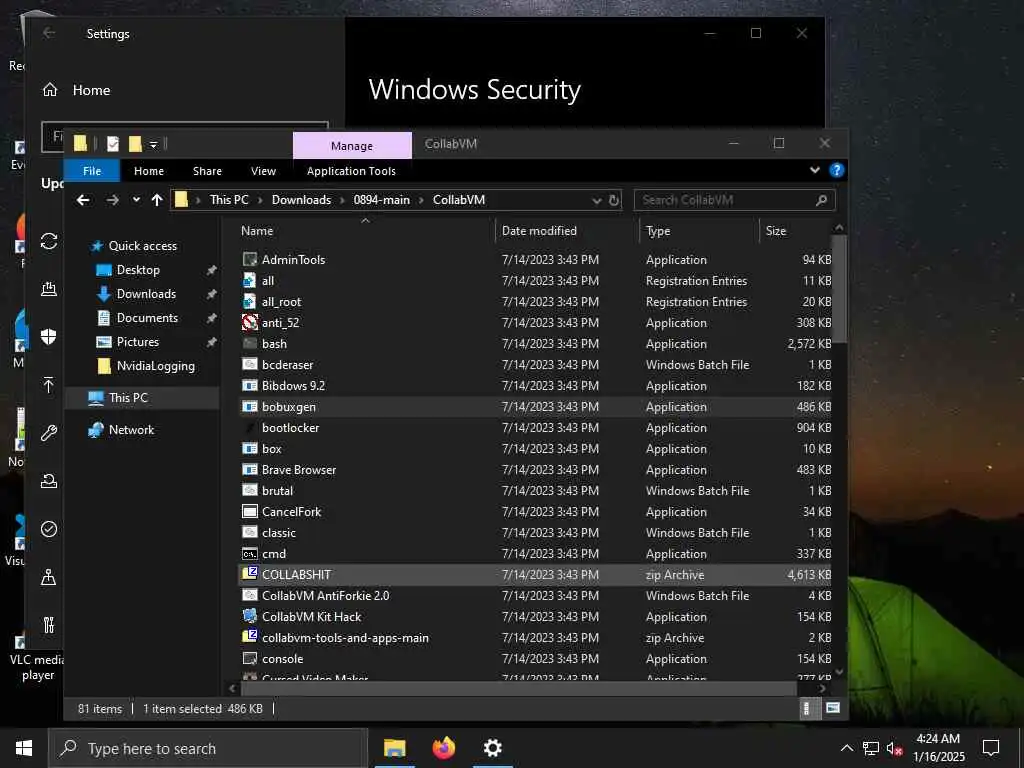Launch Firefox from the taskbar
Viewport: 1024px width, 768px height.
click(443, 748)
